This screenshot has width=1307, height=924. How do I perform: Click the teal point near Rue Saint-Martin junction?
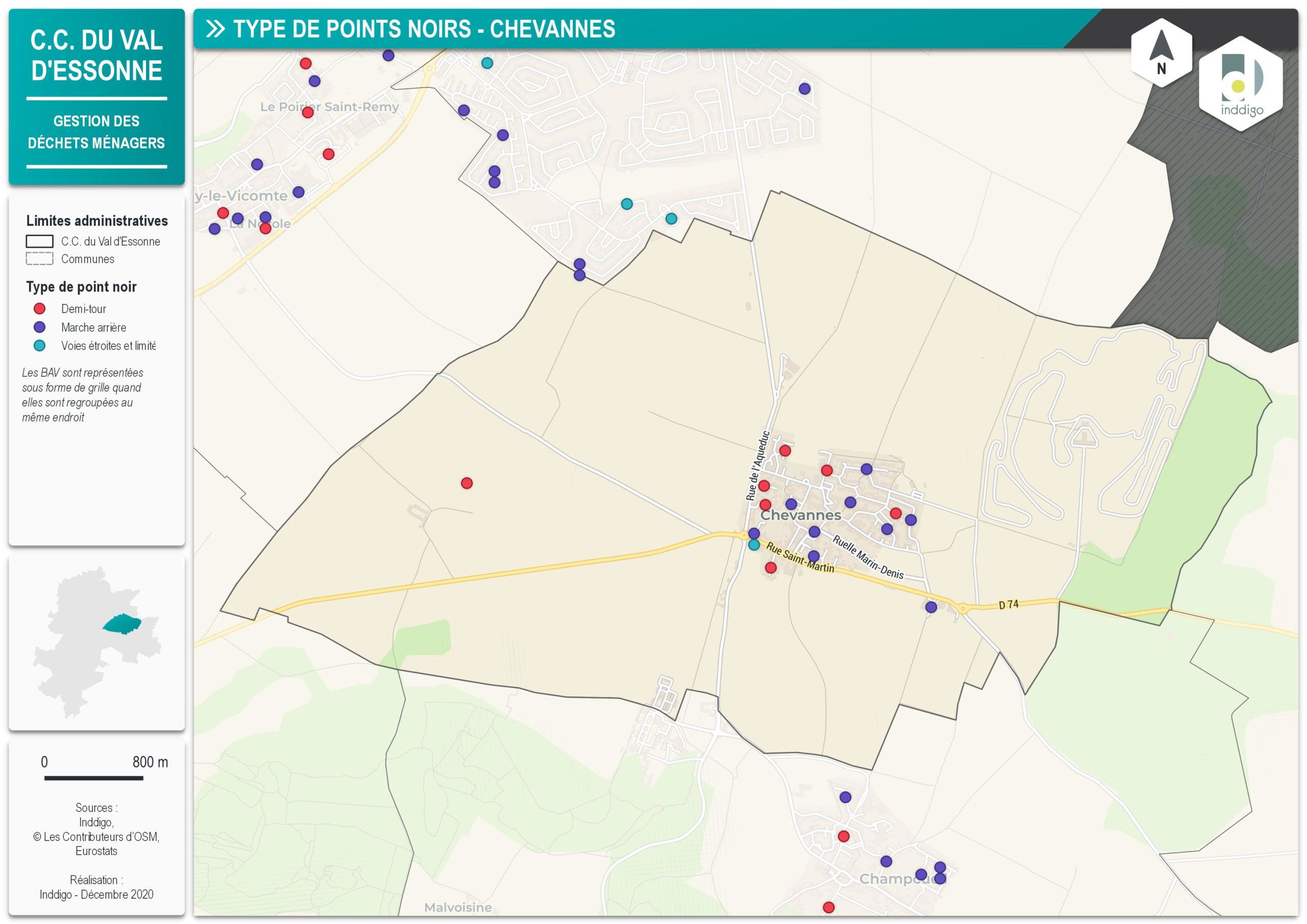point(754,545)
